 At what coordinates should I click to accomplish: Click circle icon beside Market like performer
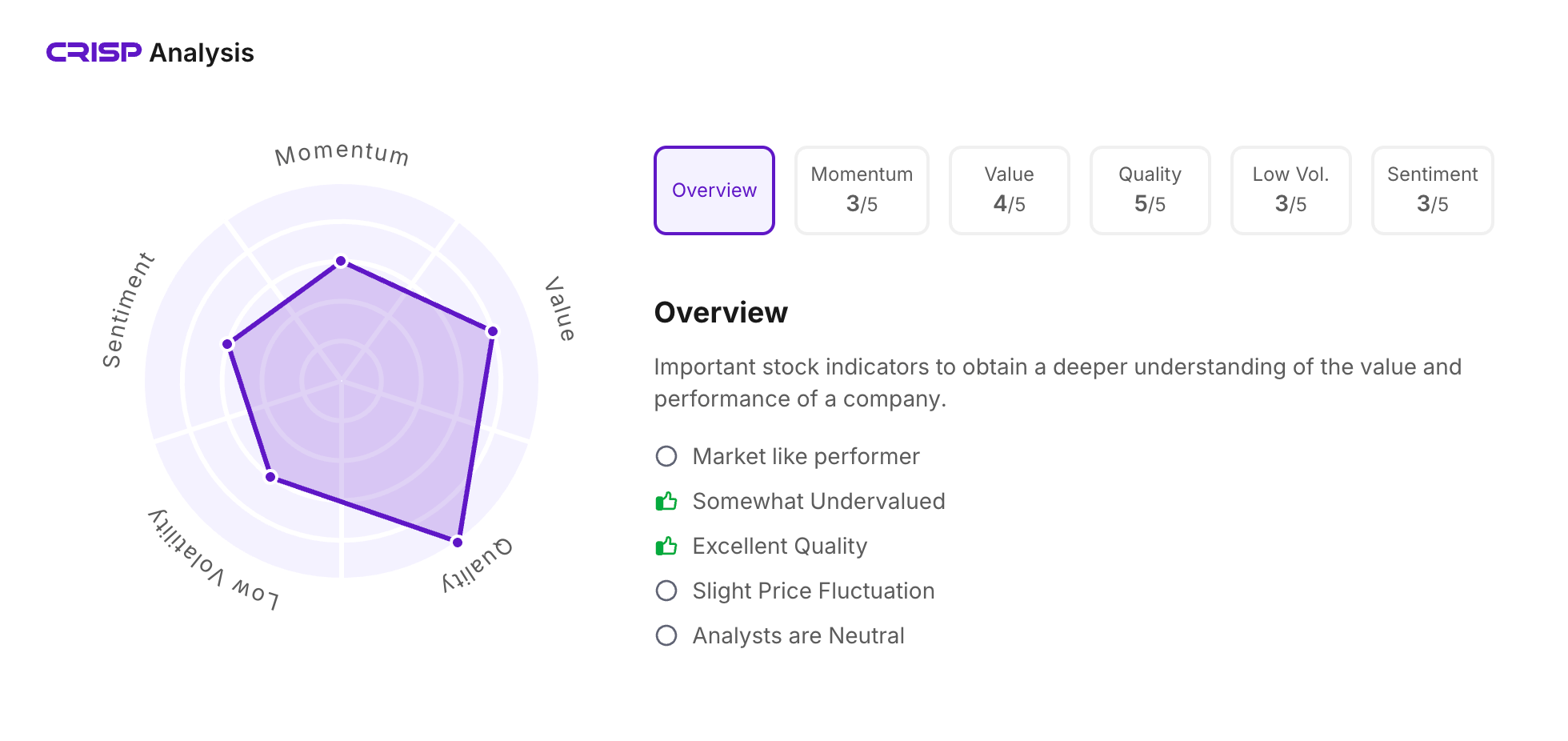[666, 456]
